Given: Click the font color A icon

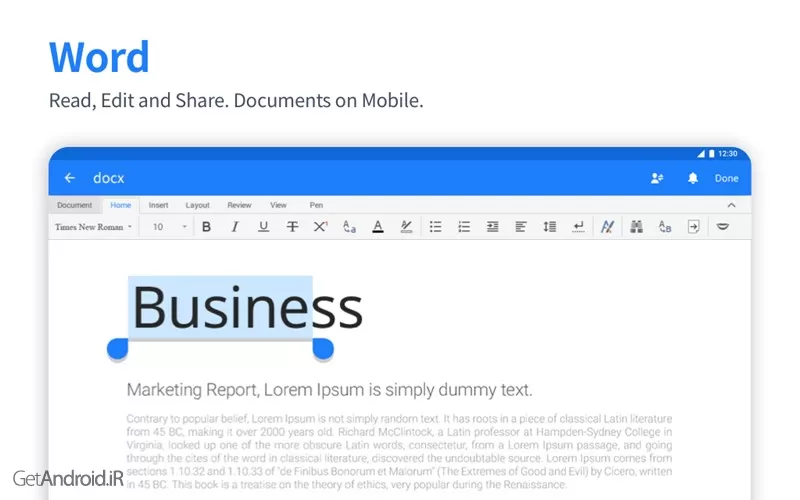Looking at the screenshot, I should 377,227.
